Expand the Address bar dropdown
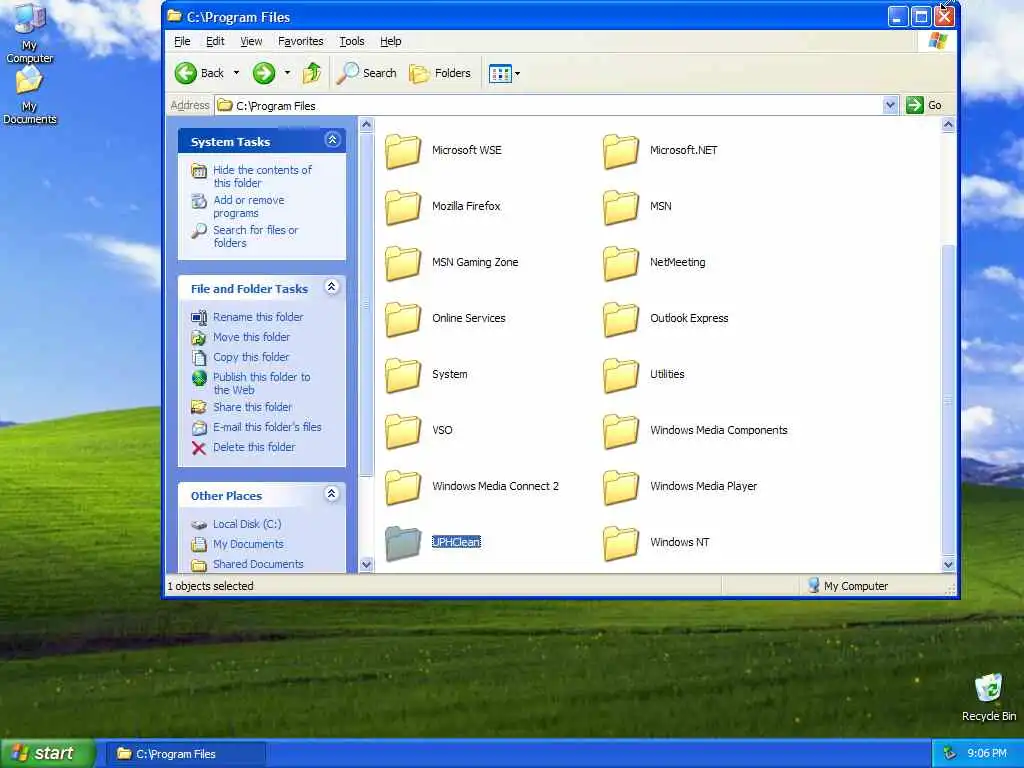 [x=889, y=105]
